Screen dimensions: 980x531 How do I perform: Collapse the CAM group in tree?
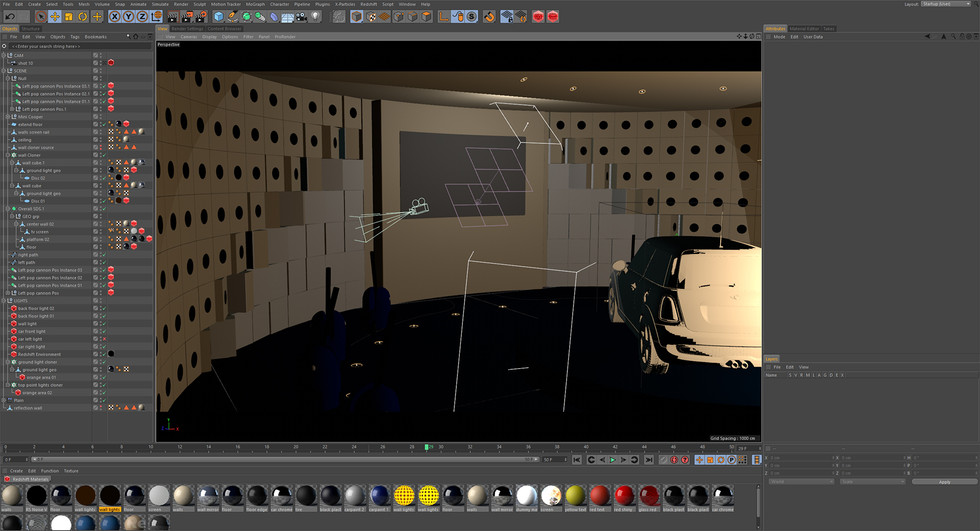click(x=4, y=56)
